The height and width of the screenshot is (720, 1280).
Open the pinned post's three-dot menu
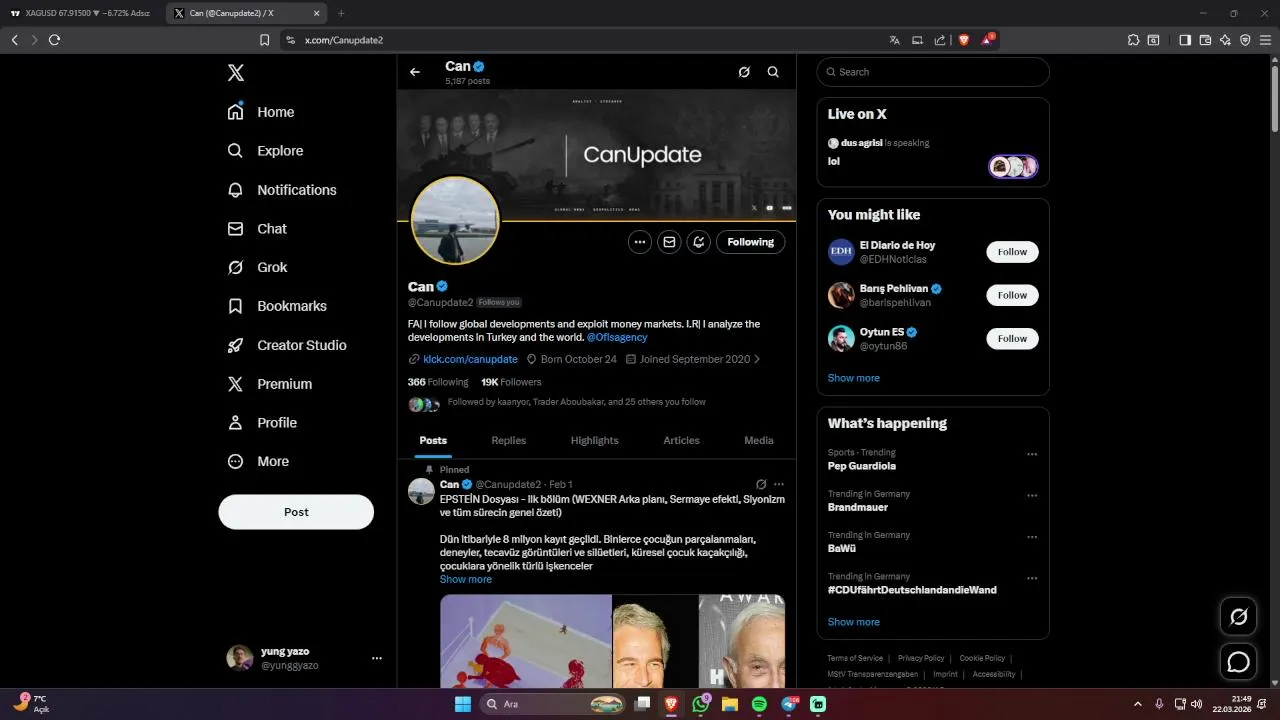pyautogui.click(x=779, y=484)
